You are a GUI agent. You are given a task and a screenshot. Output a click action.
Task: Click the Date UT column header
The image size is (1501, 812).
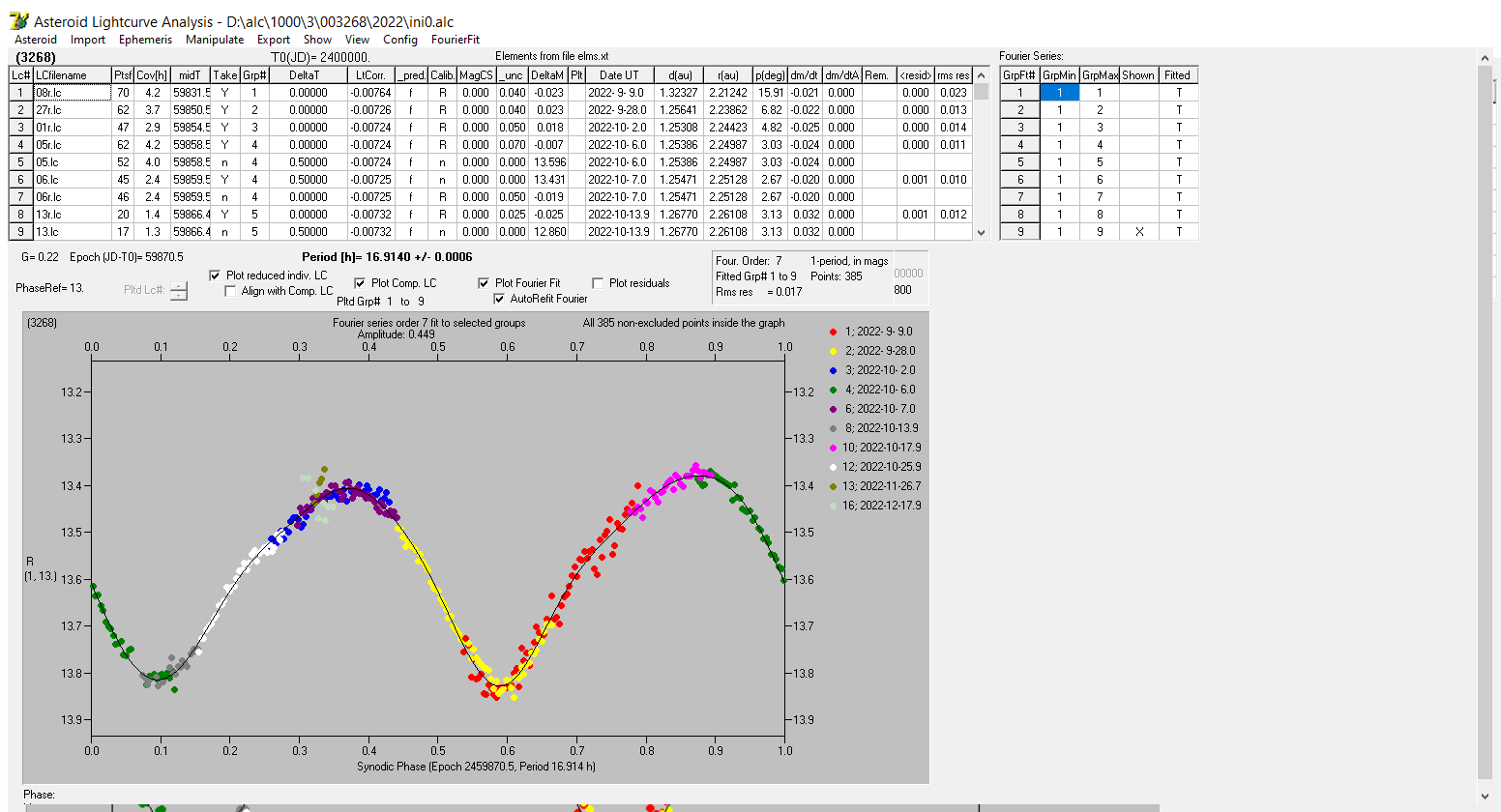point(619,74)
